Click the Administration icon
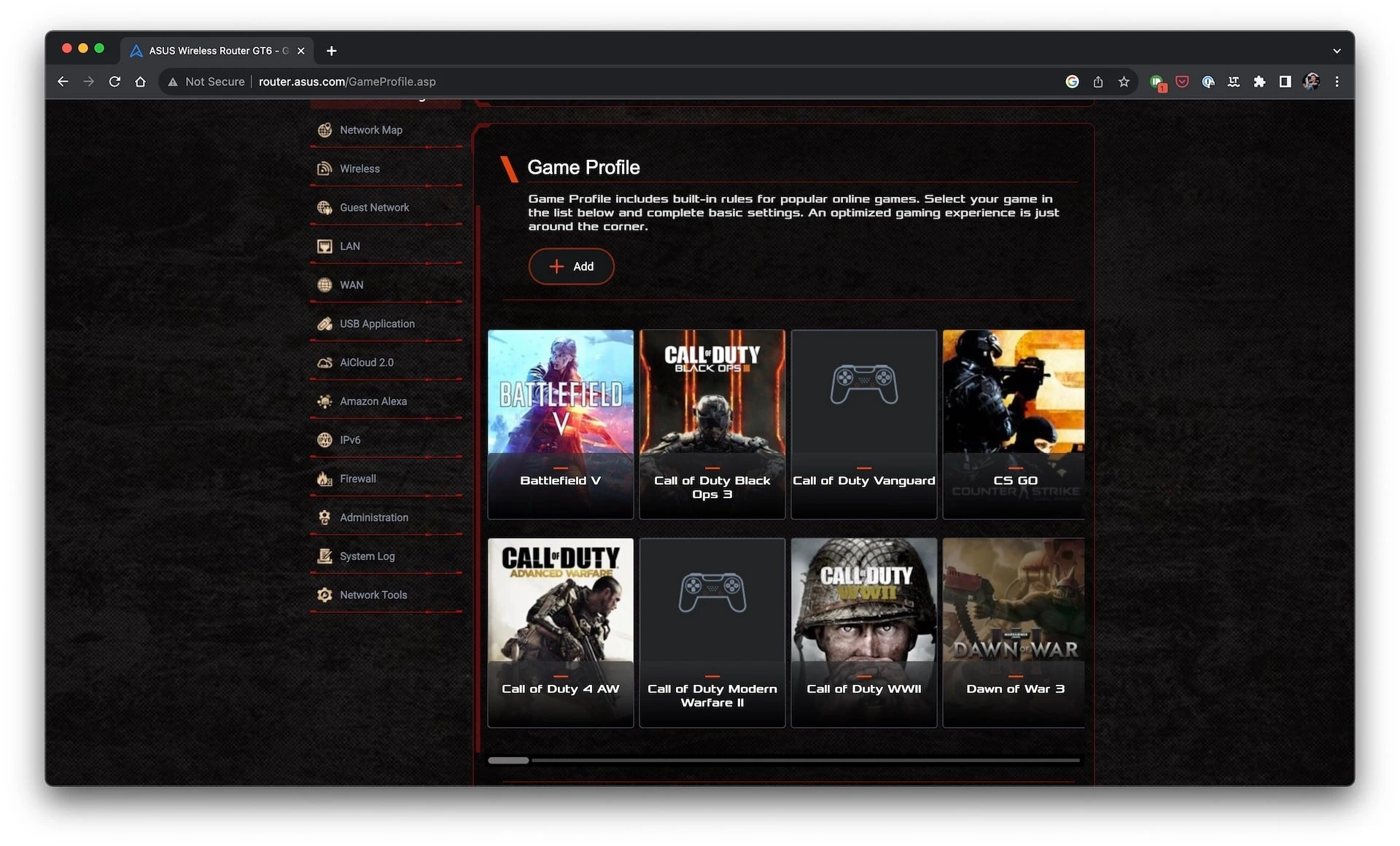The image size is (1400, 846). pyautogui.click(x=324, y=517)
